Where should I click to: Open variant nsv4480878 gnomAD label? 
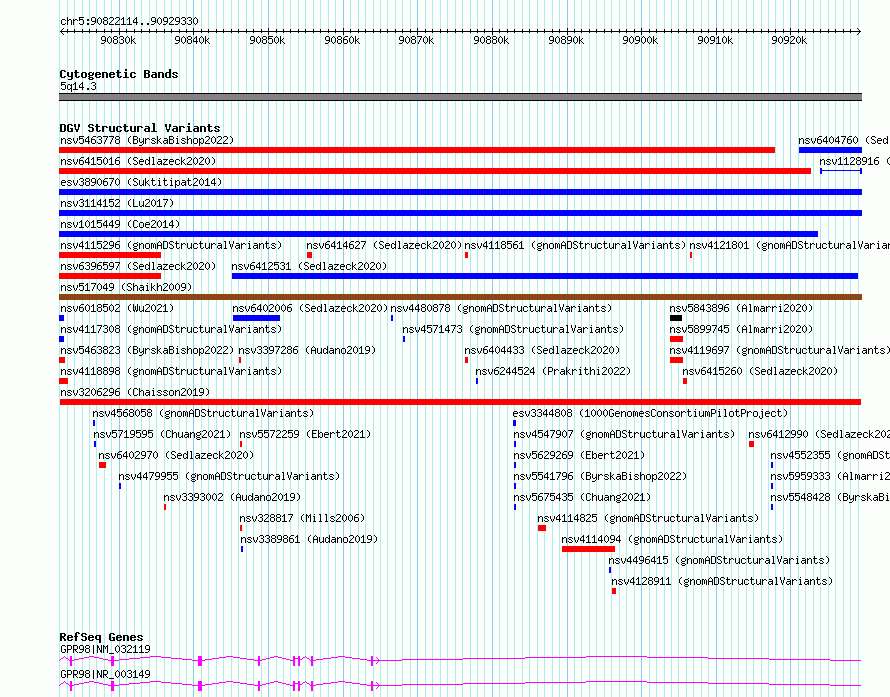tap(501, 308)
